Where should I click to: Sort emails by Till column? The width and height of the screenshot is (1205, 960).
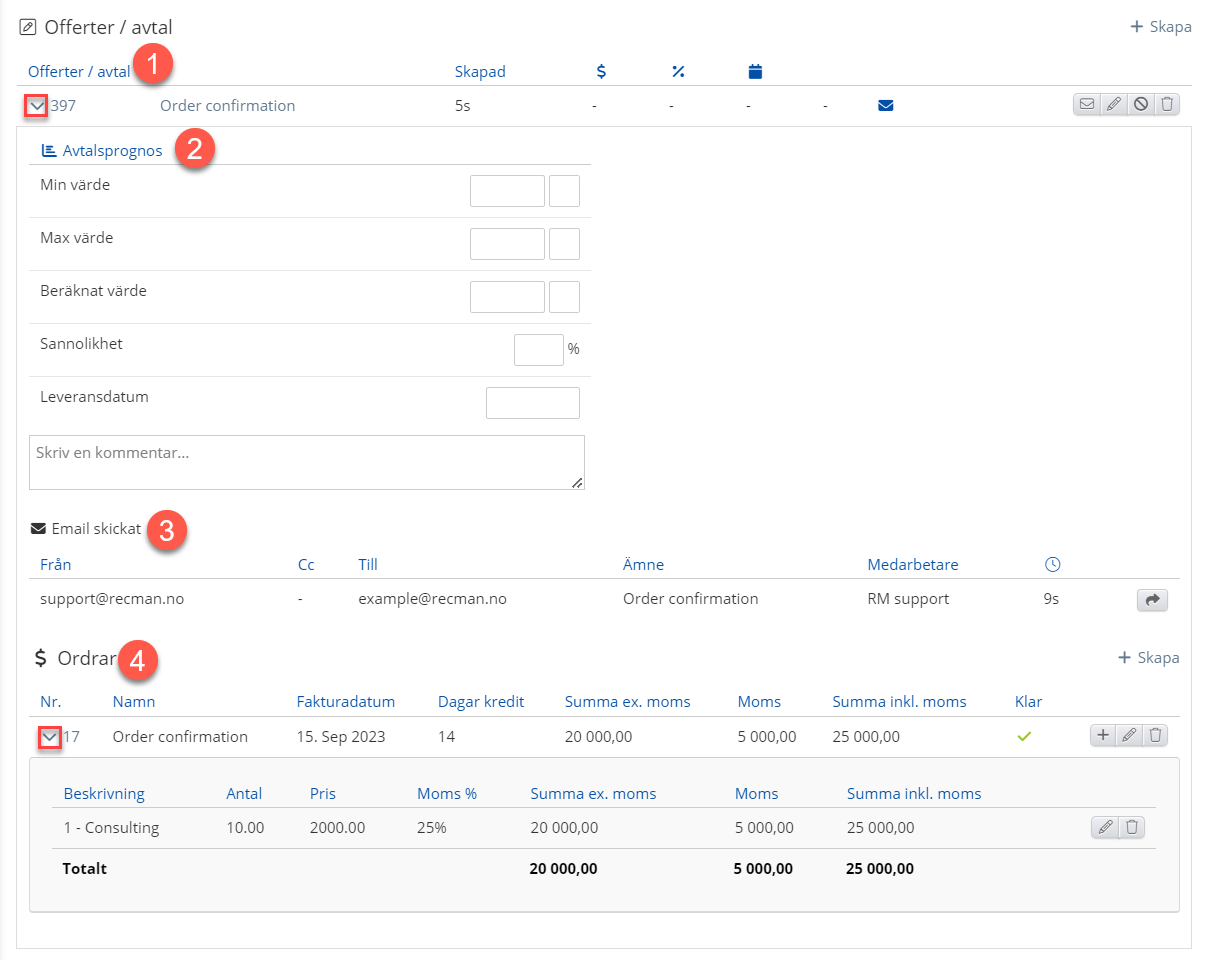[368, 565]
